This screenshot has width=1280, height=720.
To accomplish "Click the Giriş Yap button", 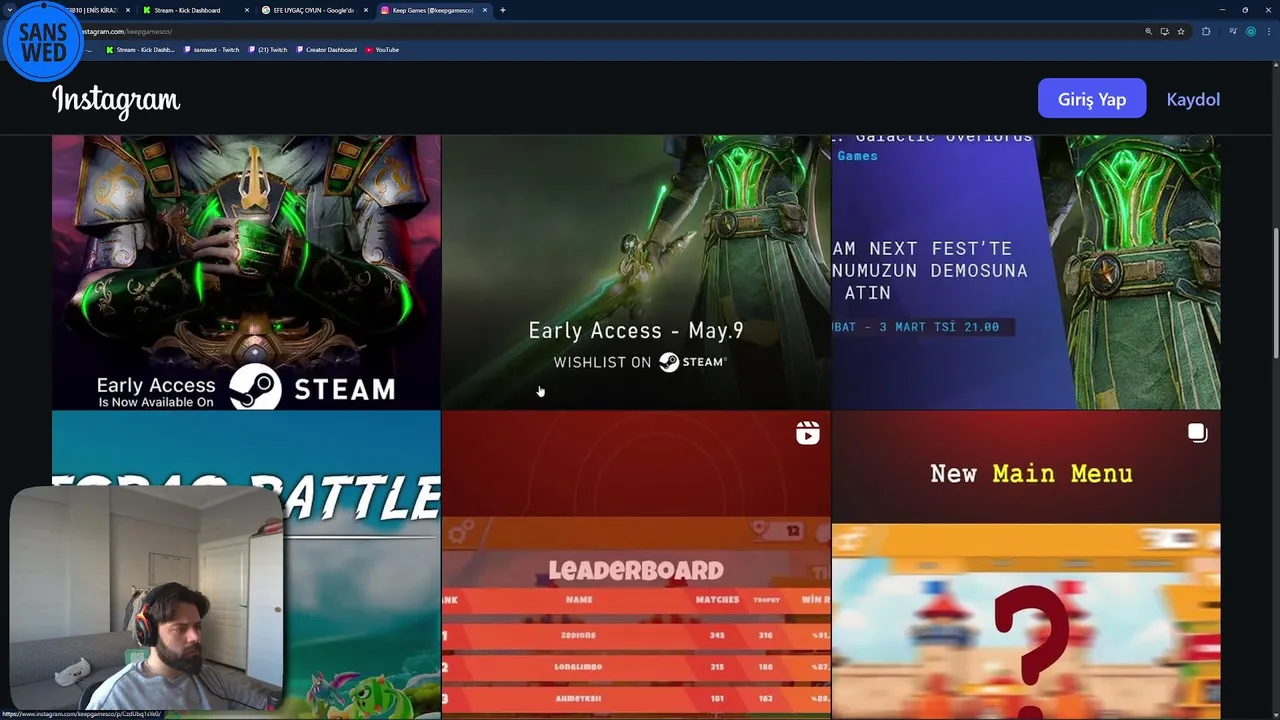I will 1092,99.
